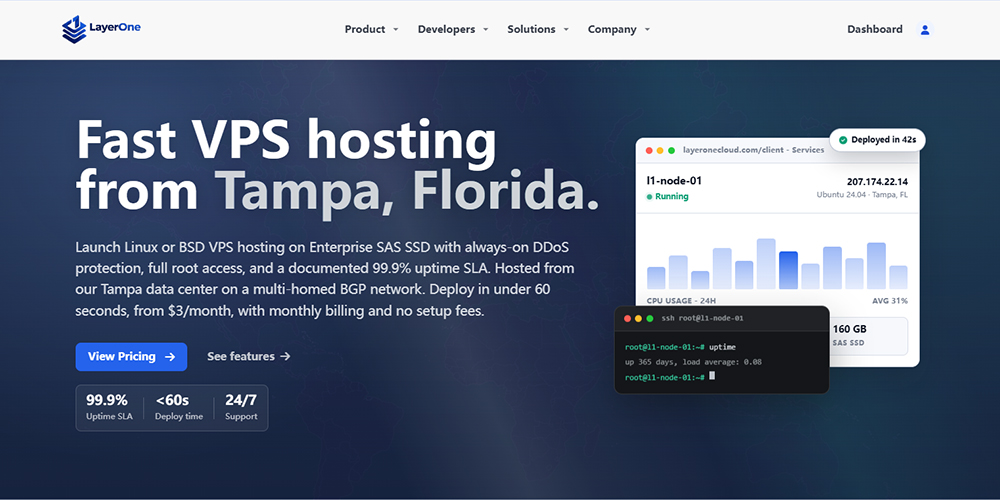Image resolution: width=1000 pixels, height=500 pixels.
Task: Click the arrow icon beside See features
Action: point(285,357)
